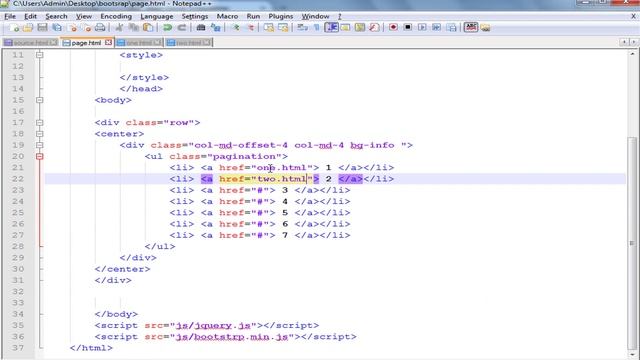Cut selection with the scissors icon
The height and width of the screenshot is (360, 640).
119,28
